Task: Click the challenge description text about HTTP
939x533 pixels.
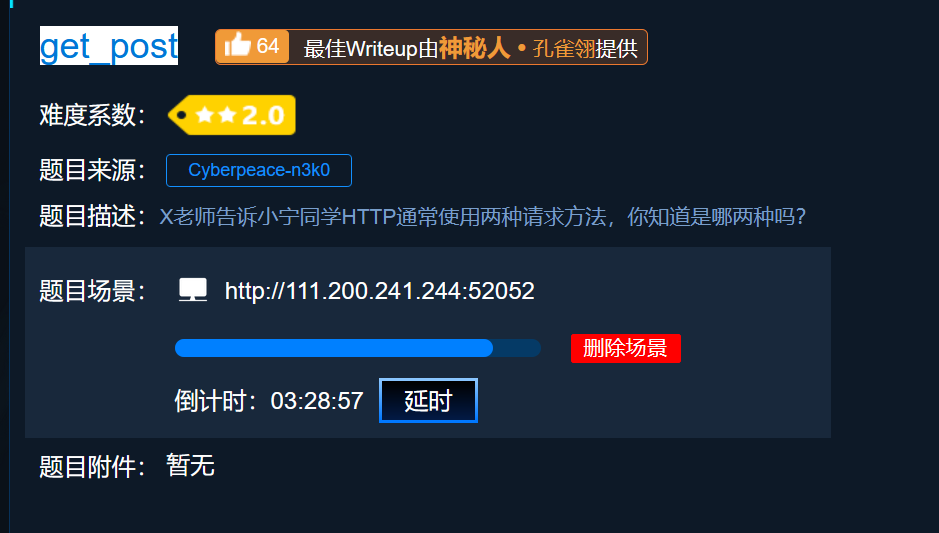Action: (483, 217)
